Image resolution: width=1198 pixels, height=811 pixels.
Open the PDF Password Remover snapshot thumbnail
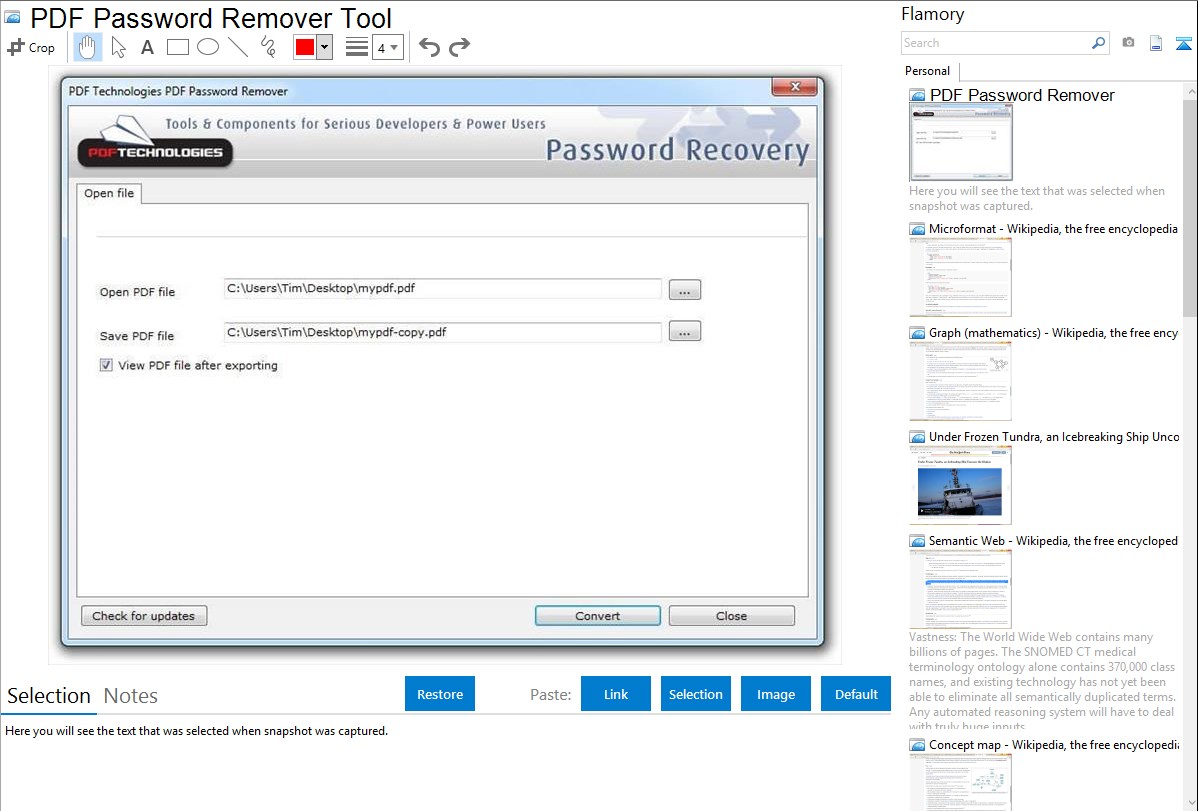960,142
